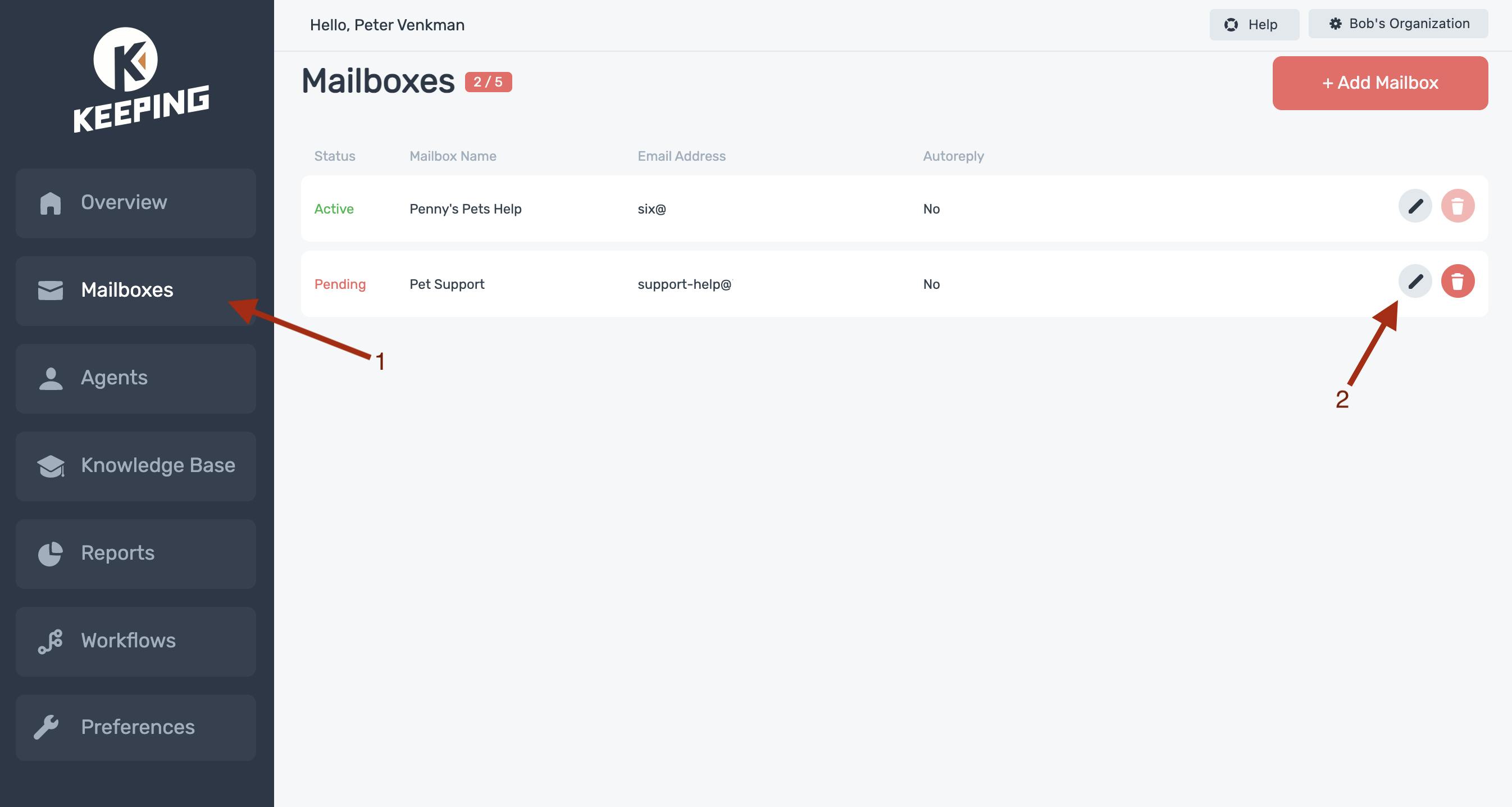Click the Preferences wrench icon
The height and width of the screenshot is (807, 1512).
(x=47, y=727)
